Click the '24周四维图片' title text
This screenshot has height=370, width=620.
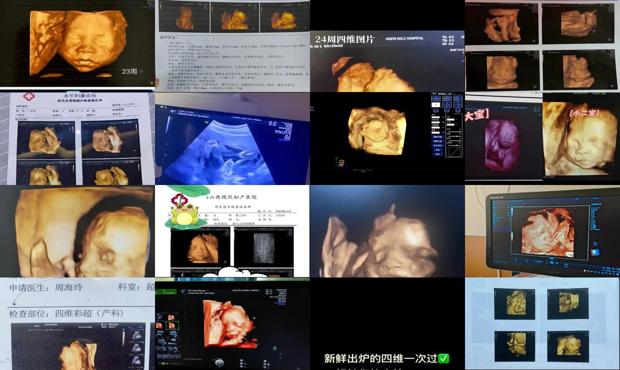click(344, 40)
